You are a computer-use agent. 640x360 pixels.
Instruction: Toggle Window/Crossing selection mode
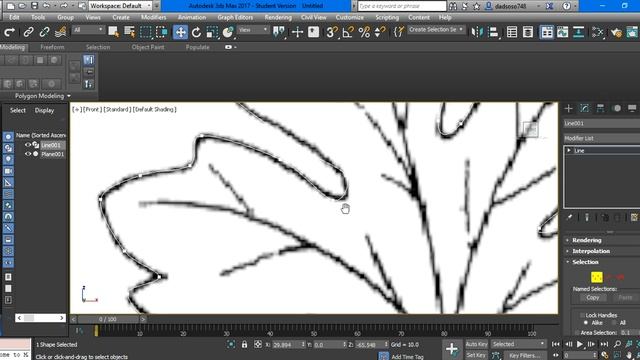click(162, 32)
